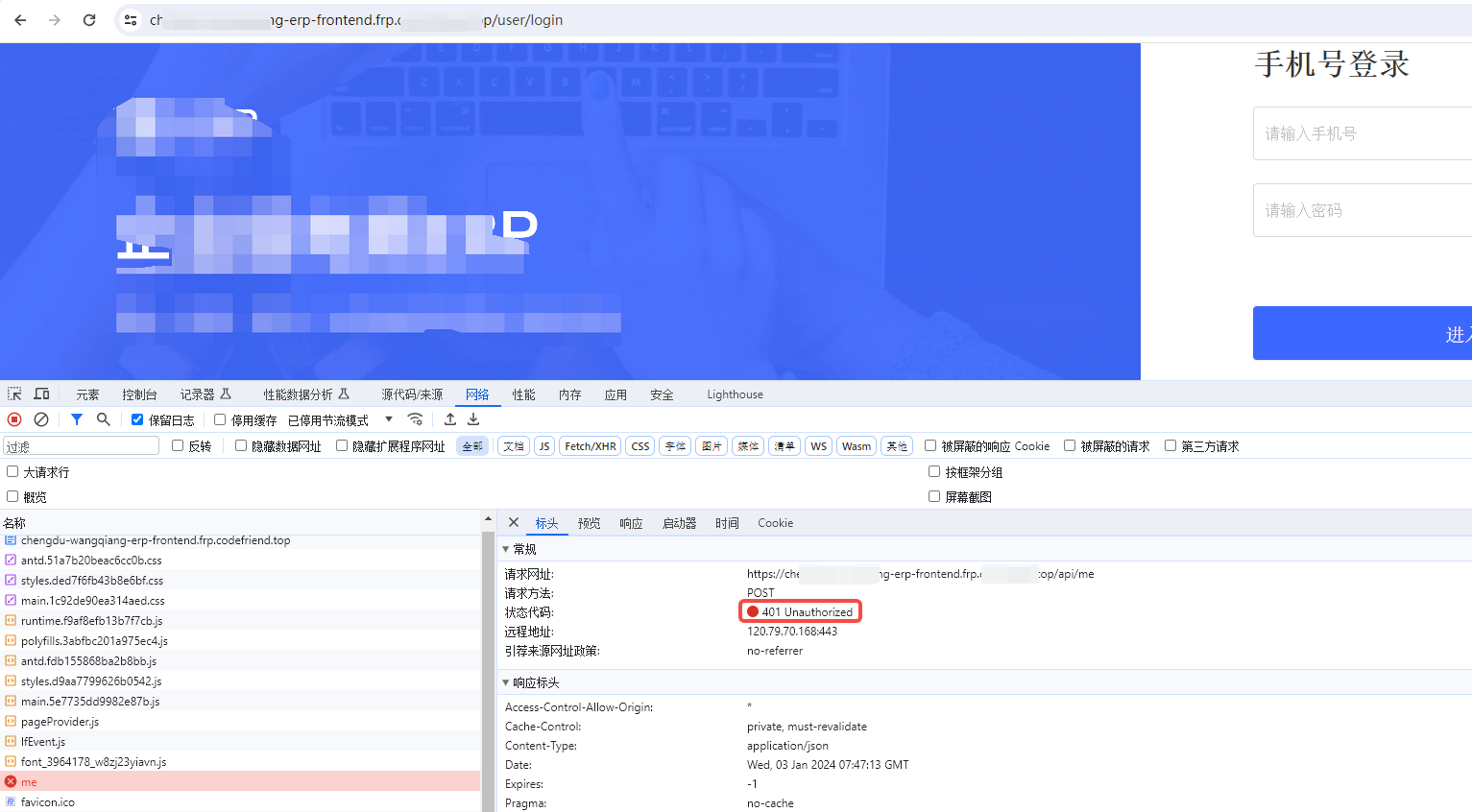Check the 反转 filter option
The width and height of the screenshot is (1472, 812).
(178, 445)
